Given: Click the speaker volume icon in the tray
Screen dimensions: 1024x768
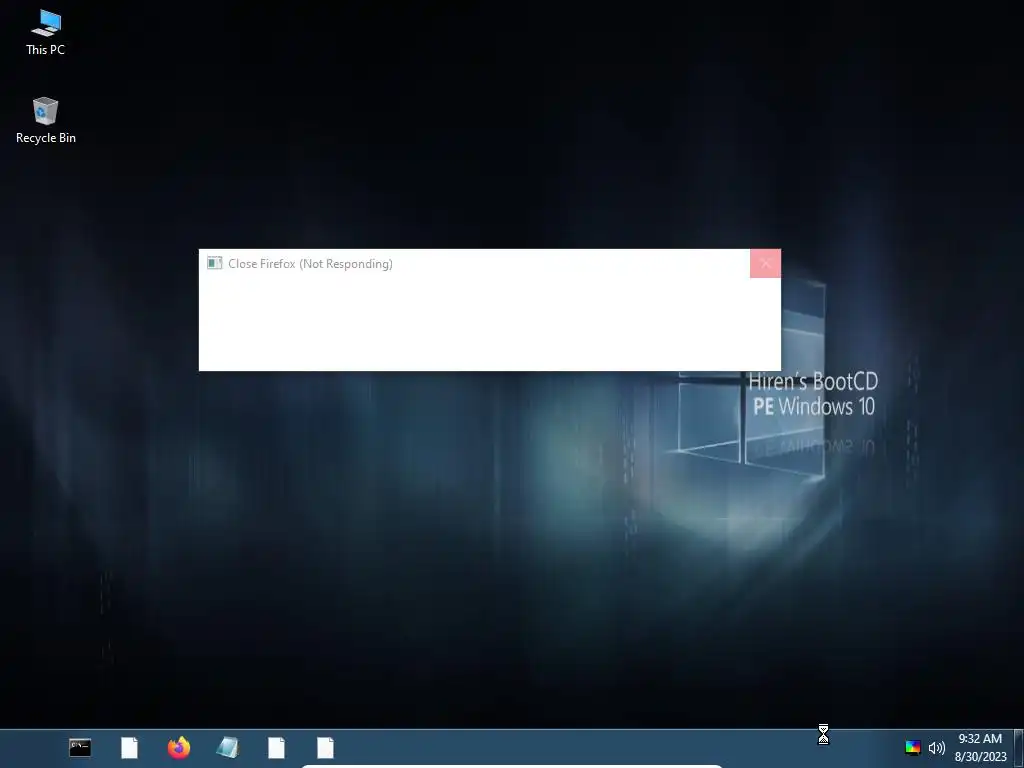Looking at the screenshot, I should tap(936, 748).
